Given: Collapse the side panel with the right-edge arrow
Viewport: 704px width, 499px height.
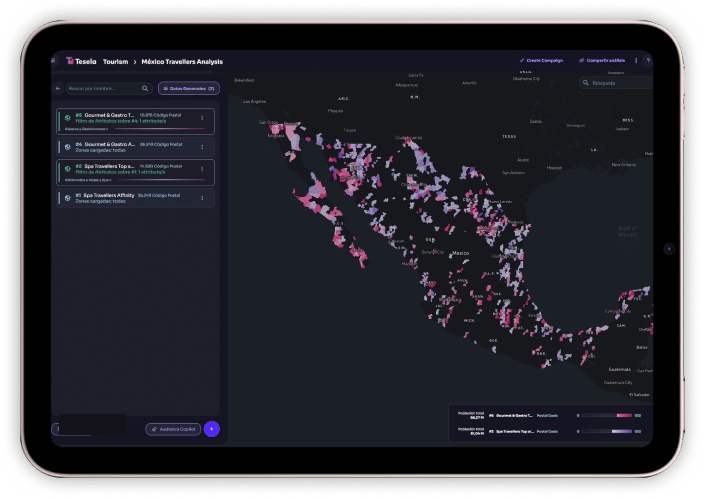Looking at the screenshot, I should click(669, 248).
